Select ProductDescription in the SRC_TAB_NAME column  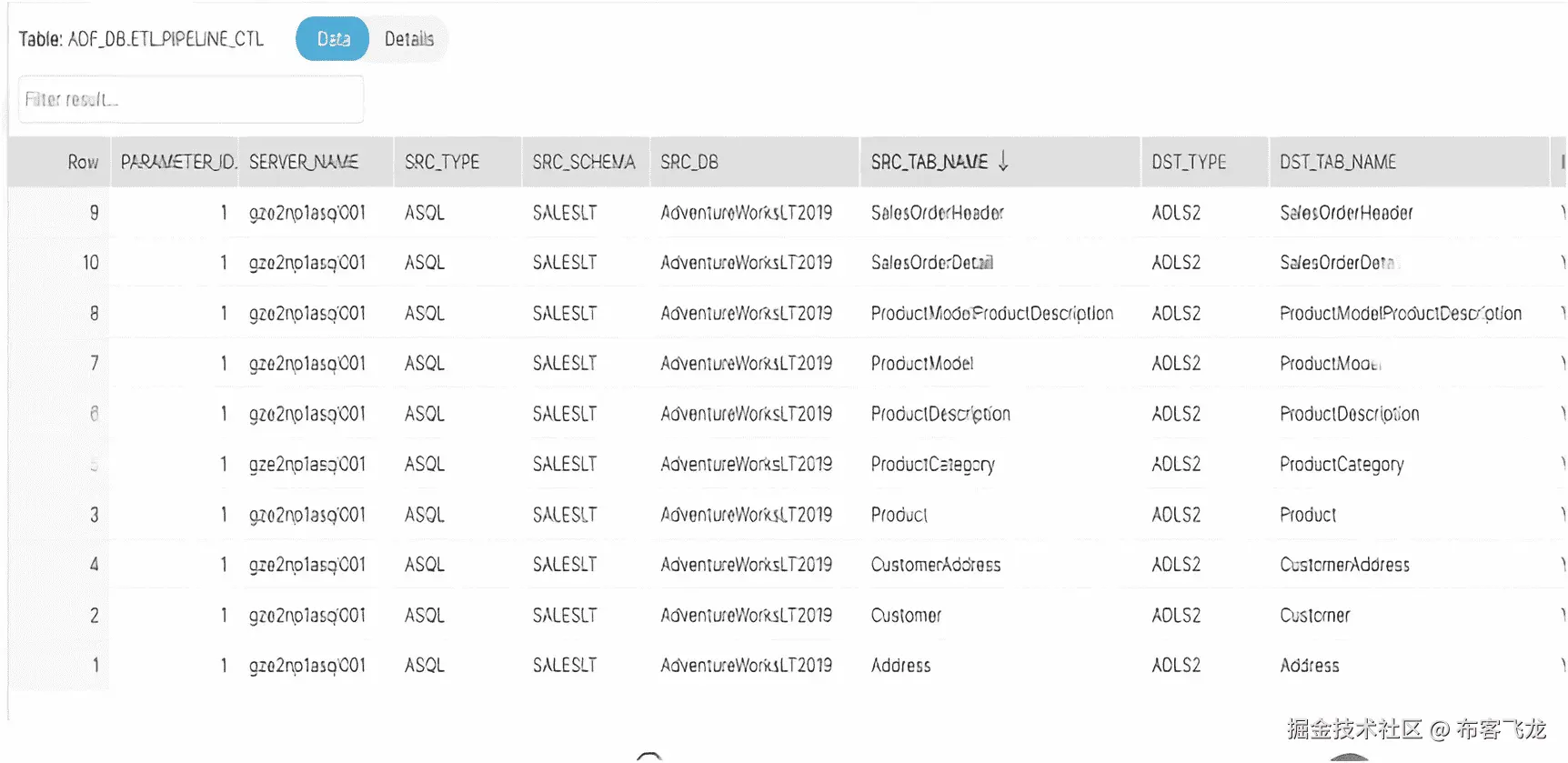[x=940, y=415]
